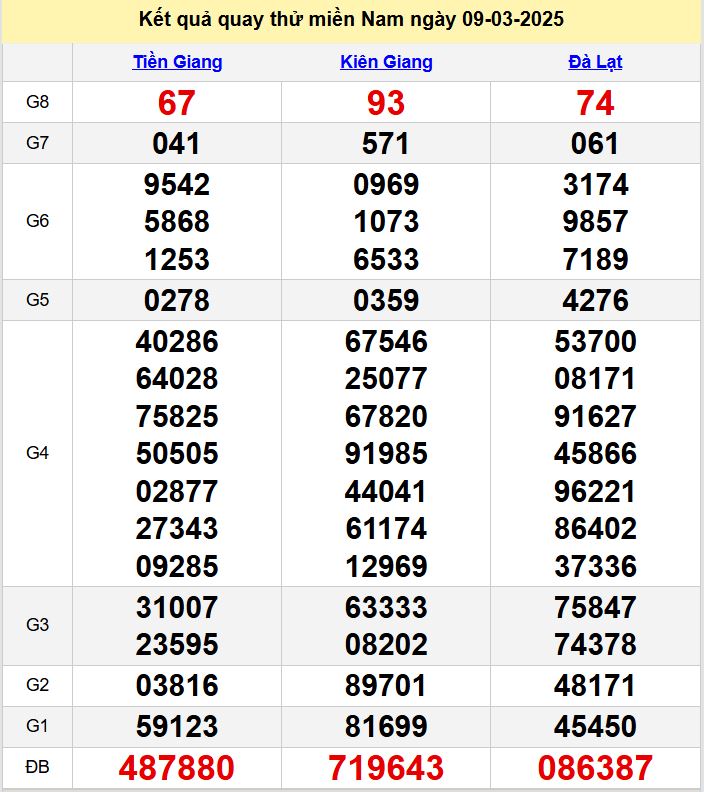The height and width of the screenshot is (792, 704).
Task: Click the G6 number 6533
Action: [x=386, y=260]
